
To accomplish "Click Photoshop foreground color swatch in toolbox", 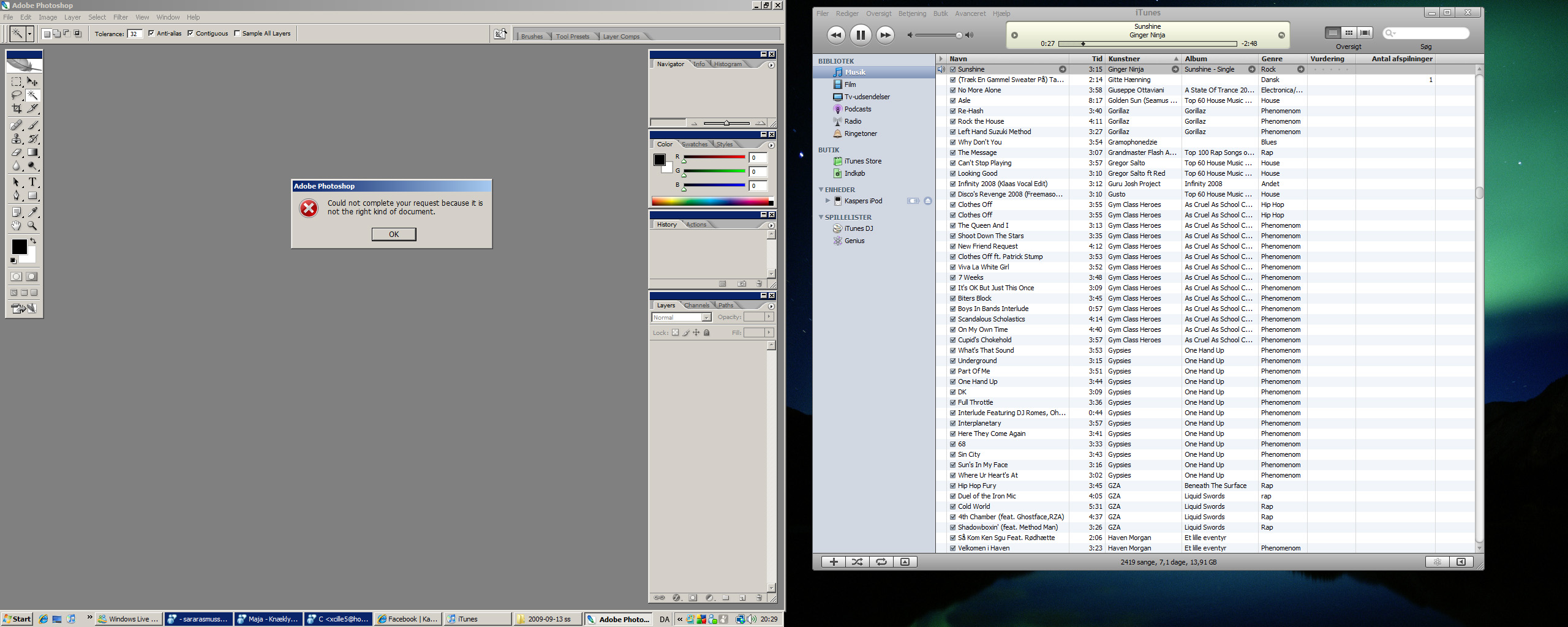I will point(19,246).
